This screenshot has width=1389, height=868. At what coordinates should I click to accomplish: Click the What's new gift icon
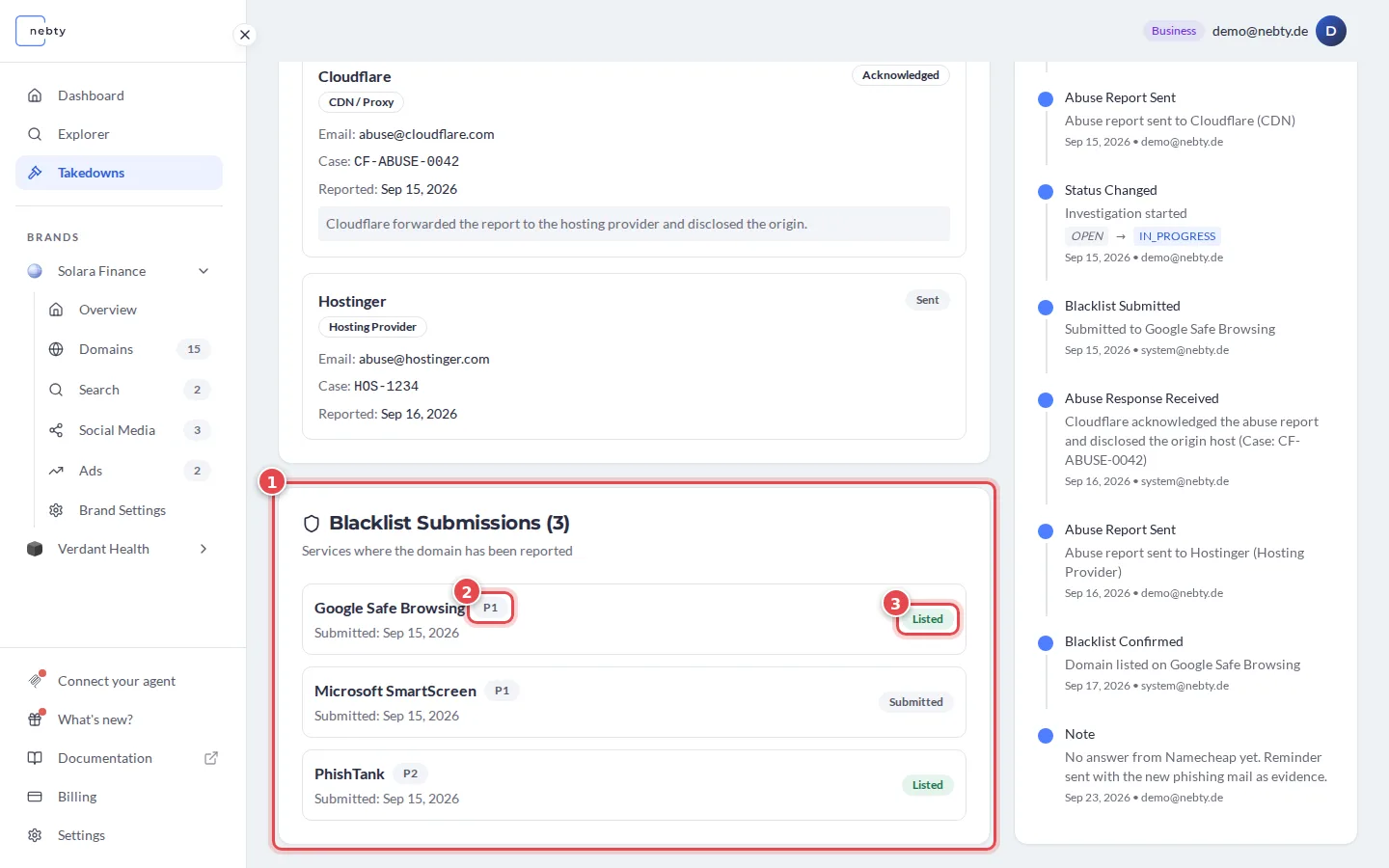pos(35,719)
